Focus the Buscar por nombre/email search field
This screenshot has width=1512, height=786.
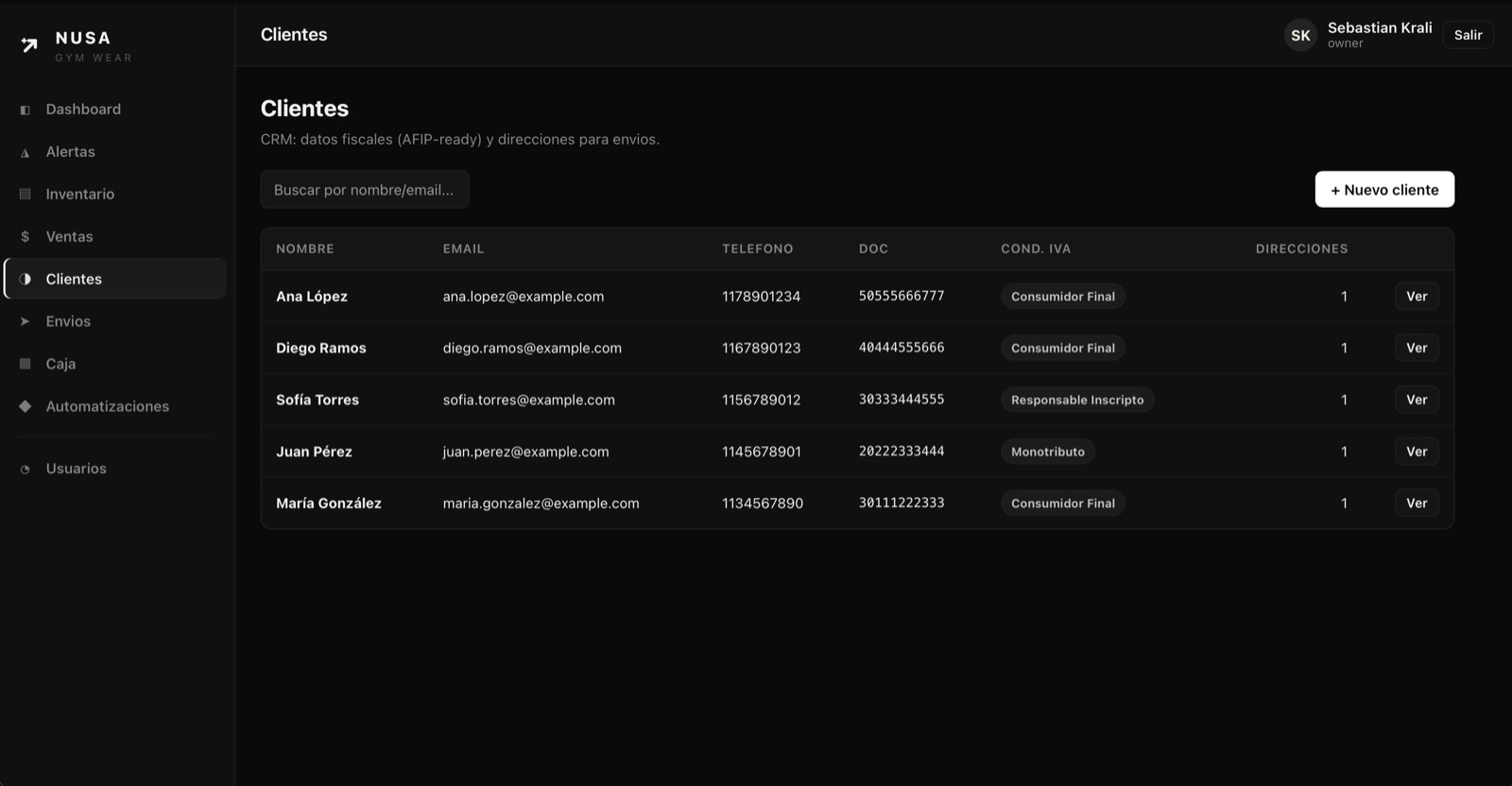tap(365, 190)
